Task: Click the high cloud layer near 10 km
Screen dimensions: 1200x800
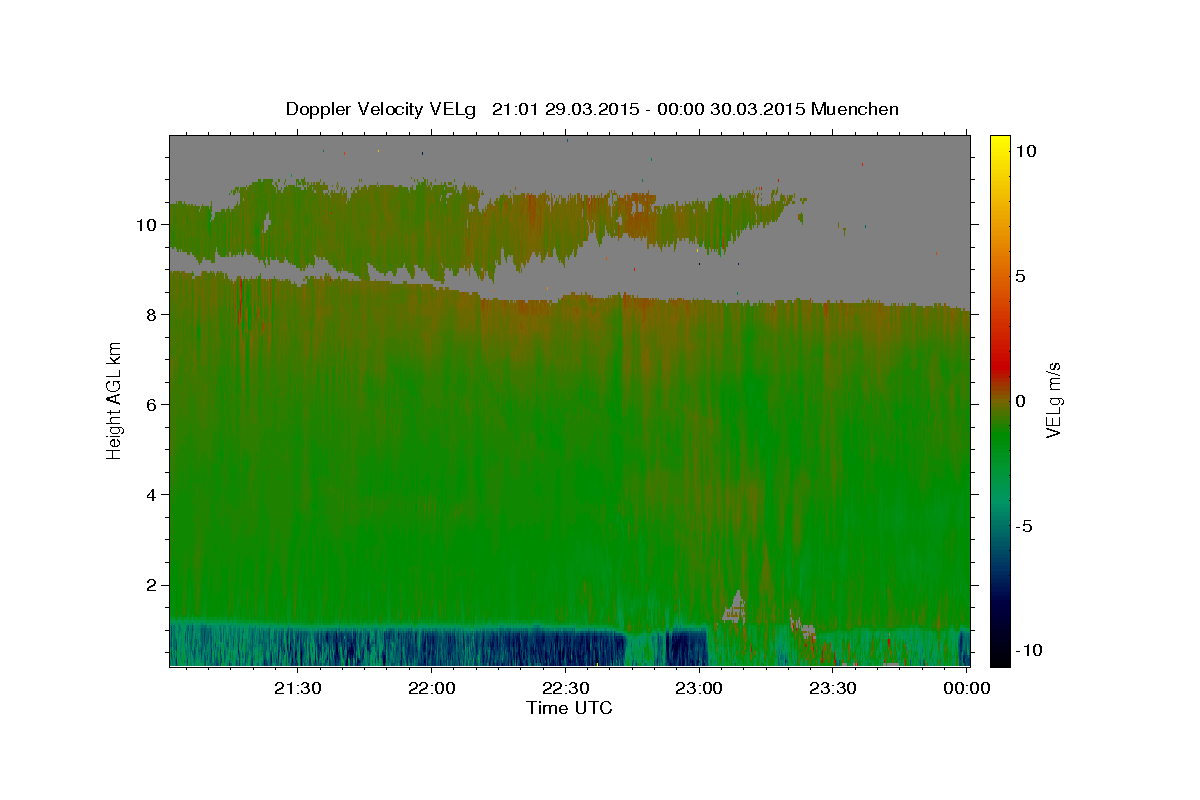Action: coord(480,225)
